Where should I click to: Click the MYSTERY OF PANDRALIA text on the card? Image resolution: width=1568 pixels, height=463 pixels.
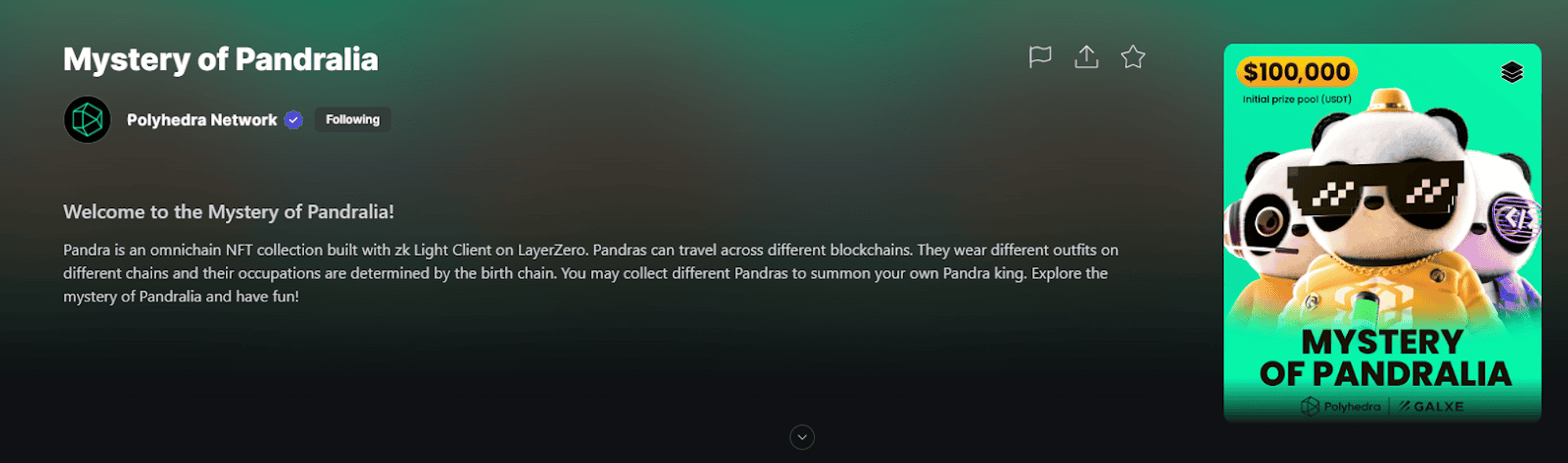point(1385,358)
